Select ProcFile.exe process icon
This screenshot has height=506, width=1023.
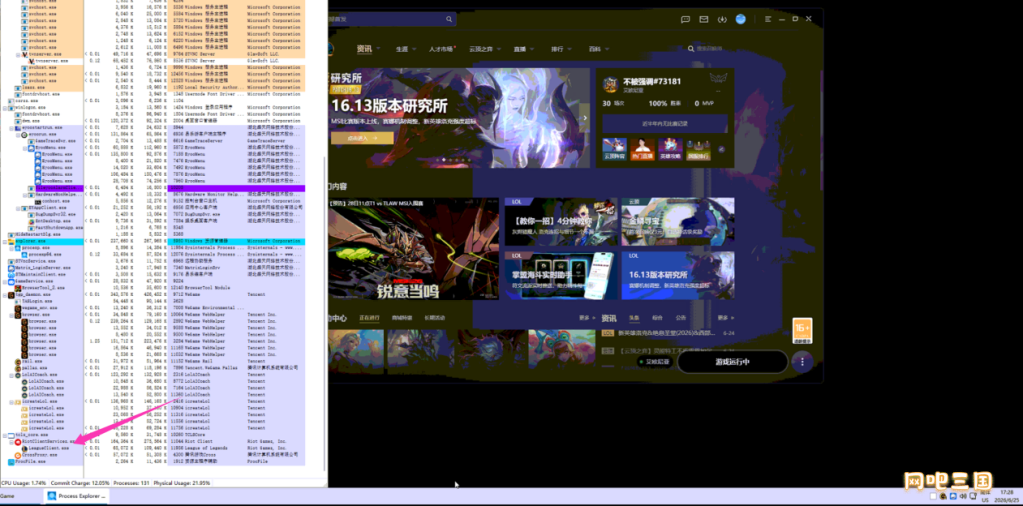11,462
